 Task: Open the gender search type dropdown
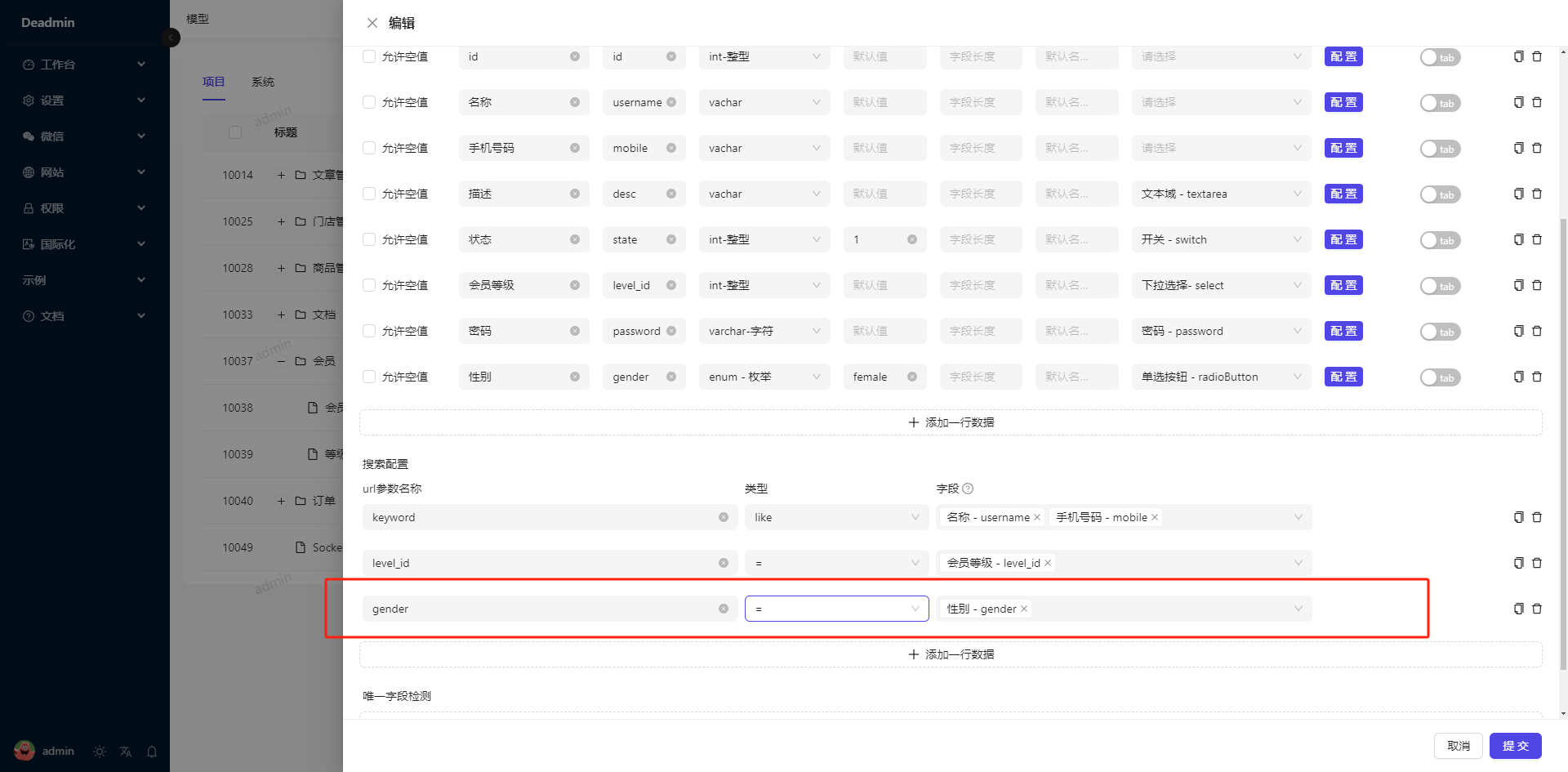click(836, 609)
